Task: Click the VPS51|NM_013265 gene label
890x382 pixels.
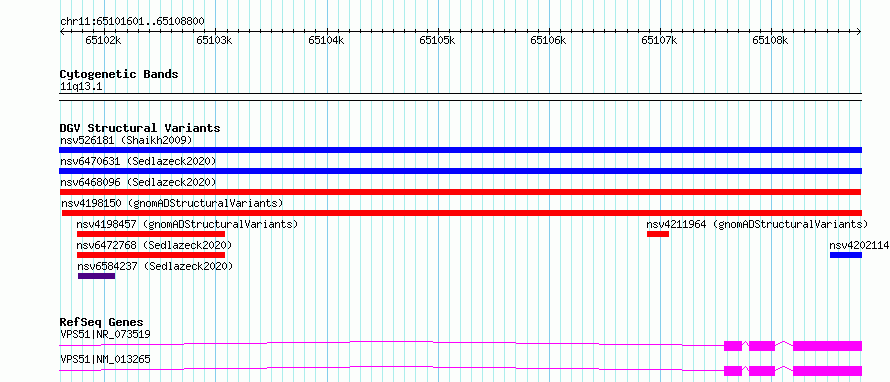Action: point(105,359)
